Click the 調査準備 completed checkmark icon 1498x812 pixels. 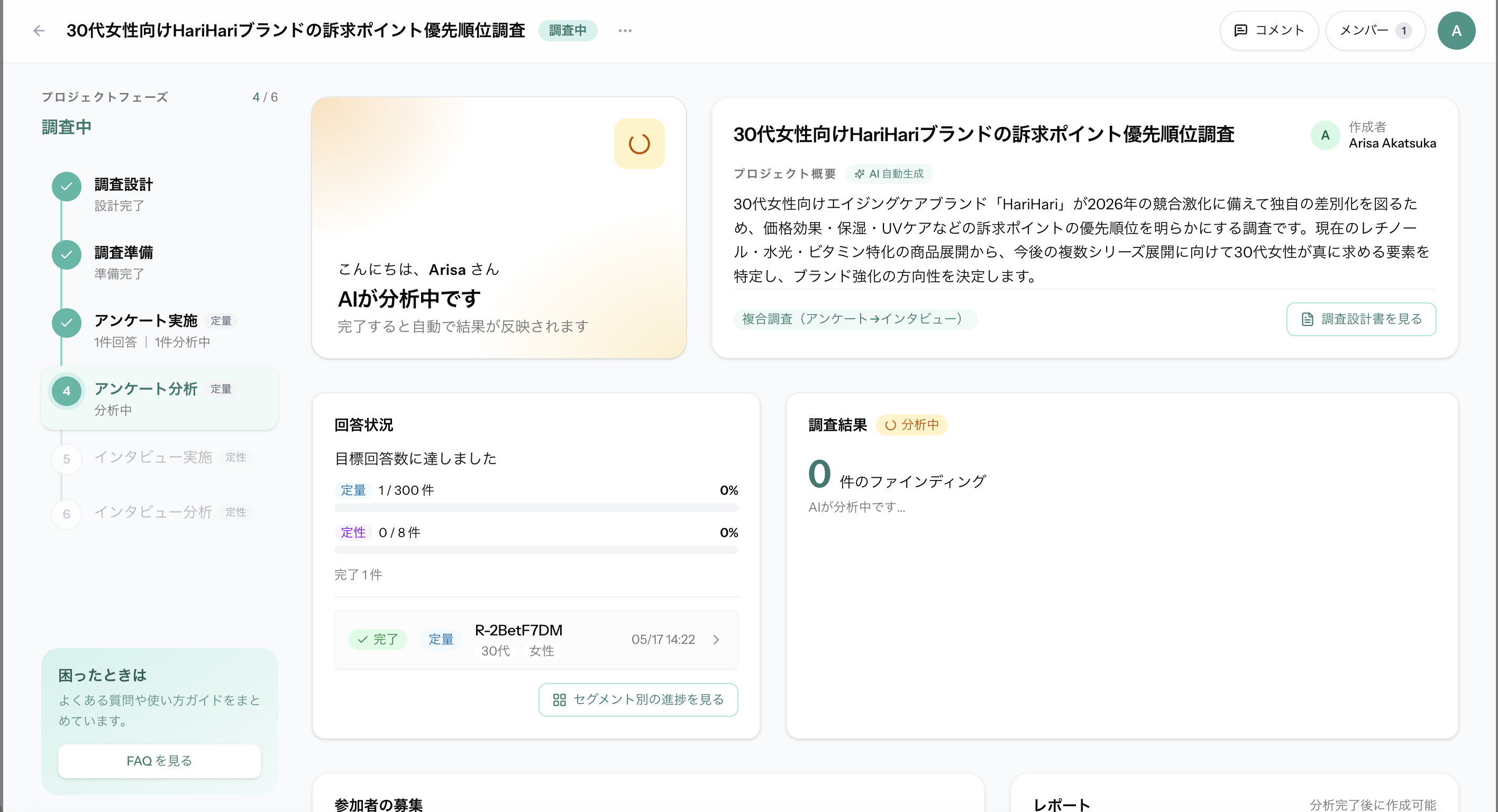67,255
